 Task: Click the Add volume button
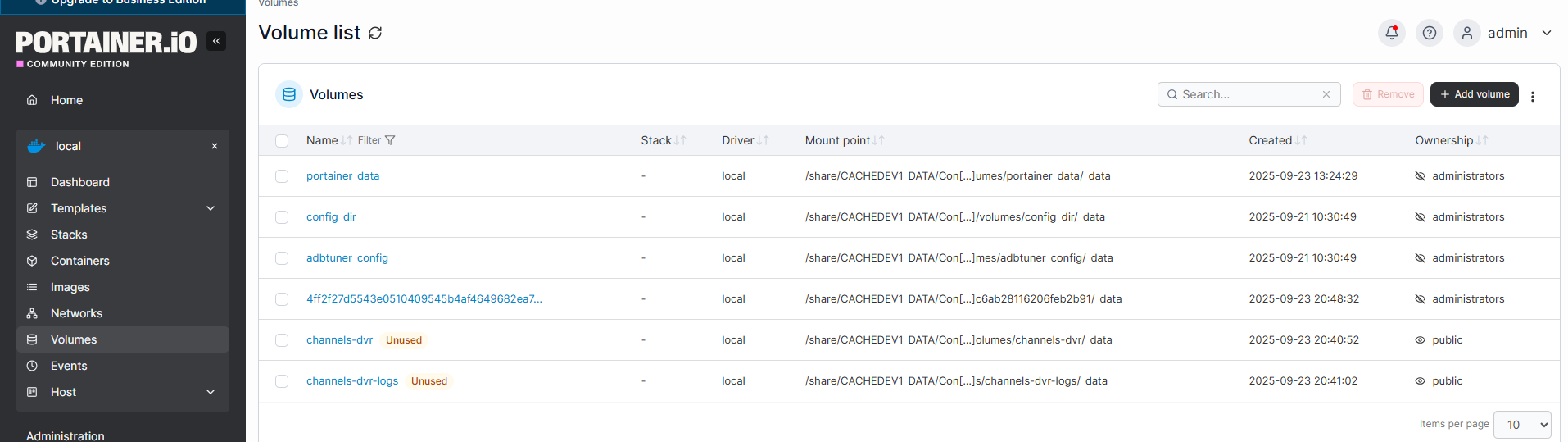1474,94
